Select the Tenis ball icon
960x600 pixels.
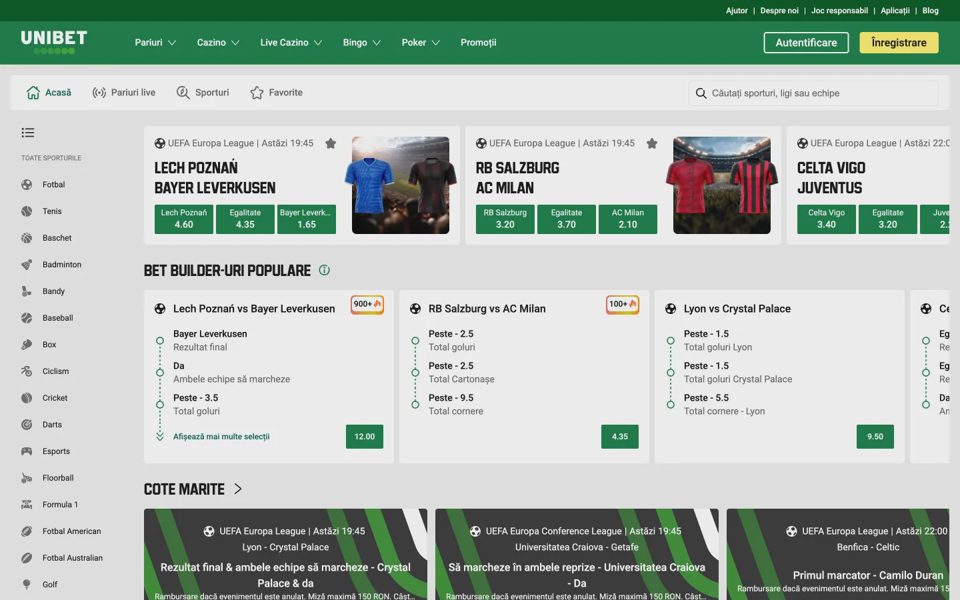pyautogui.click(x=26, y=211)
